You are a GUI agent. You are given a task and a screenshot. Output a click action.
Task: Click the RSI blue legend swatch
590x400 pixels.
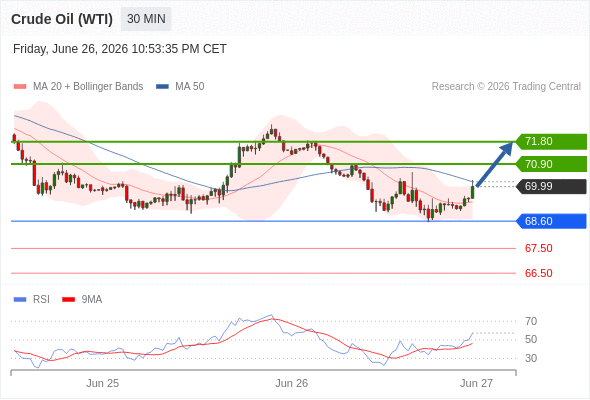coord(20,300)
